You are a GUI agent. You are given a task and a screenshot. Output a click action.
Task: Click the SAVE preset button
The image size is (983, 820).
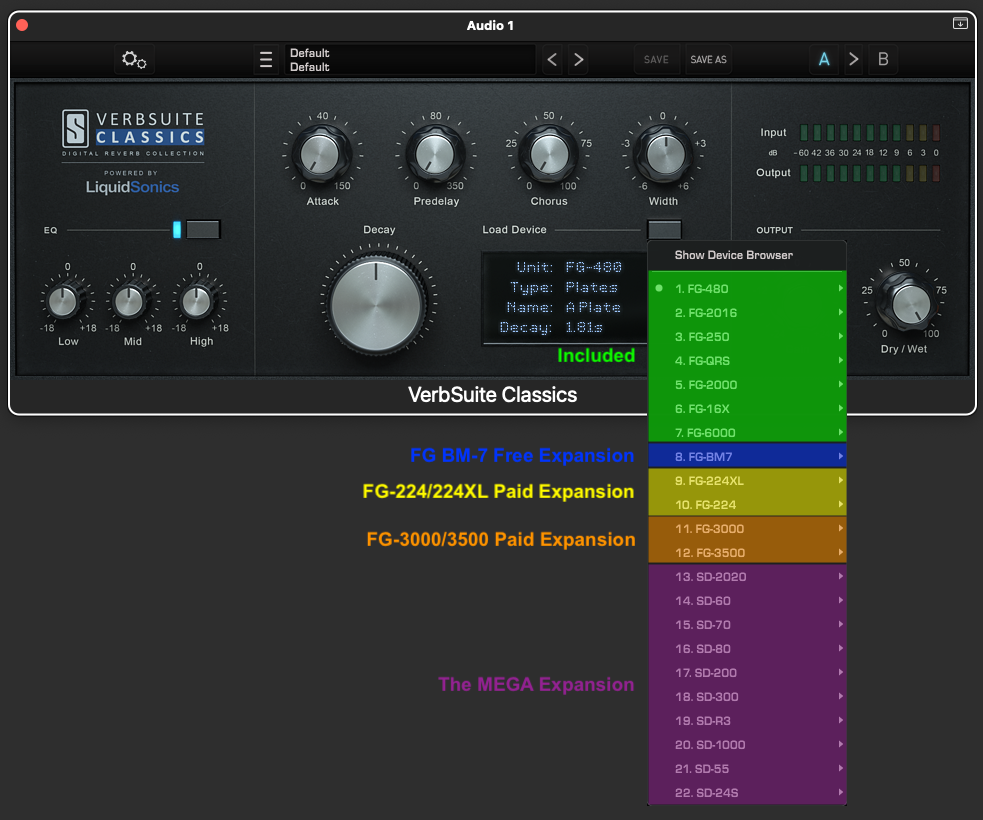[656, 60]
